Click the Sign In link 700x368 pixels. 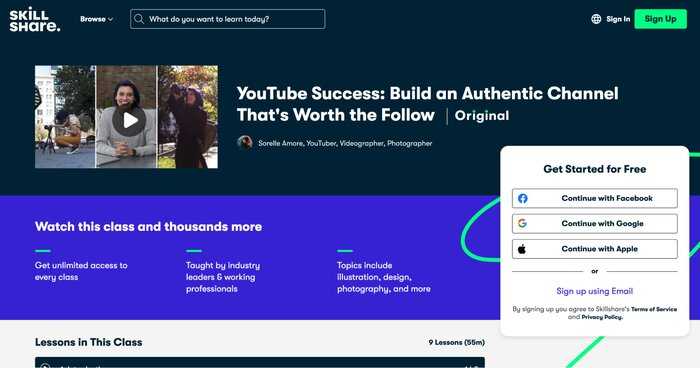tap(618, 19)
